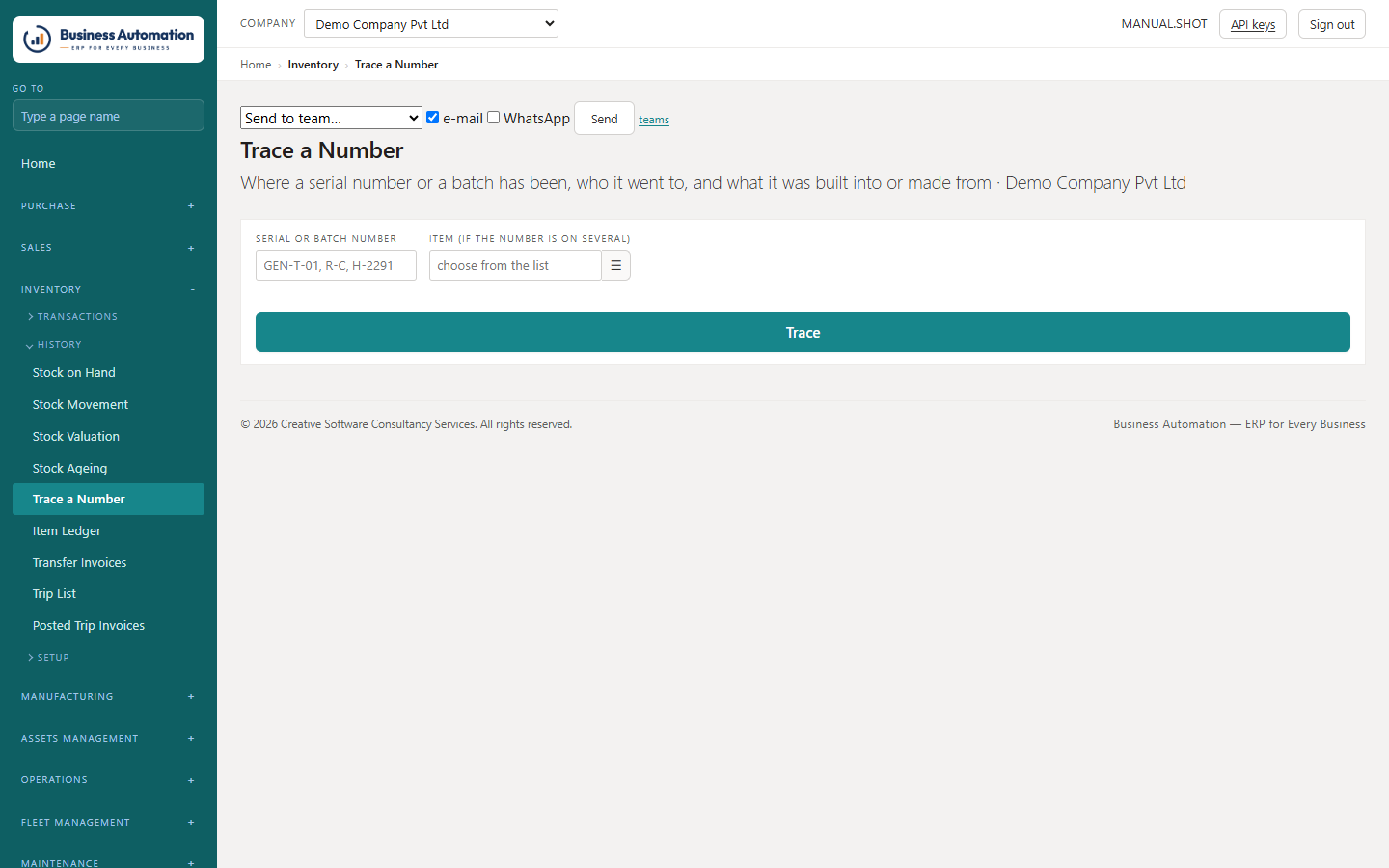Open the Company selector dropdown
Image resolution: width=1389 pixels, height=868 pixels.
pyautogui.click(x=431, y=23)
